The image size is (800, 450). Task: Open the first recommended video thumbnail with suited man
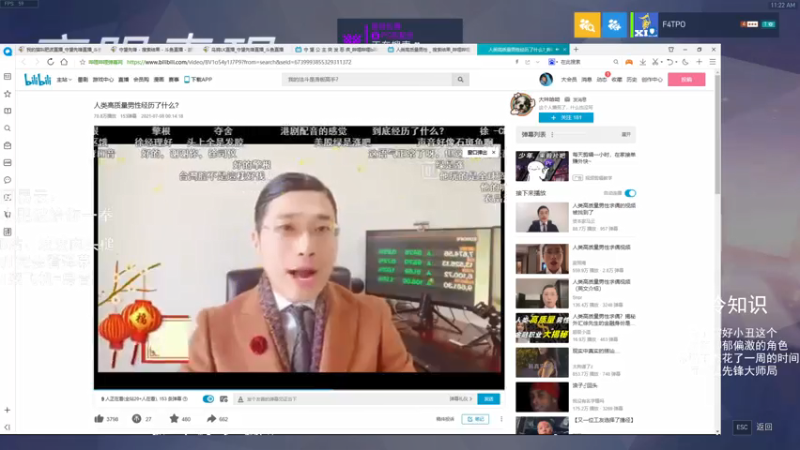[x=542, y=217]
